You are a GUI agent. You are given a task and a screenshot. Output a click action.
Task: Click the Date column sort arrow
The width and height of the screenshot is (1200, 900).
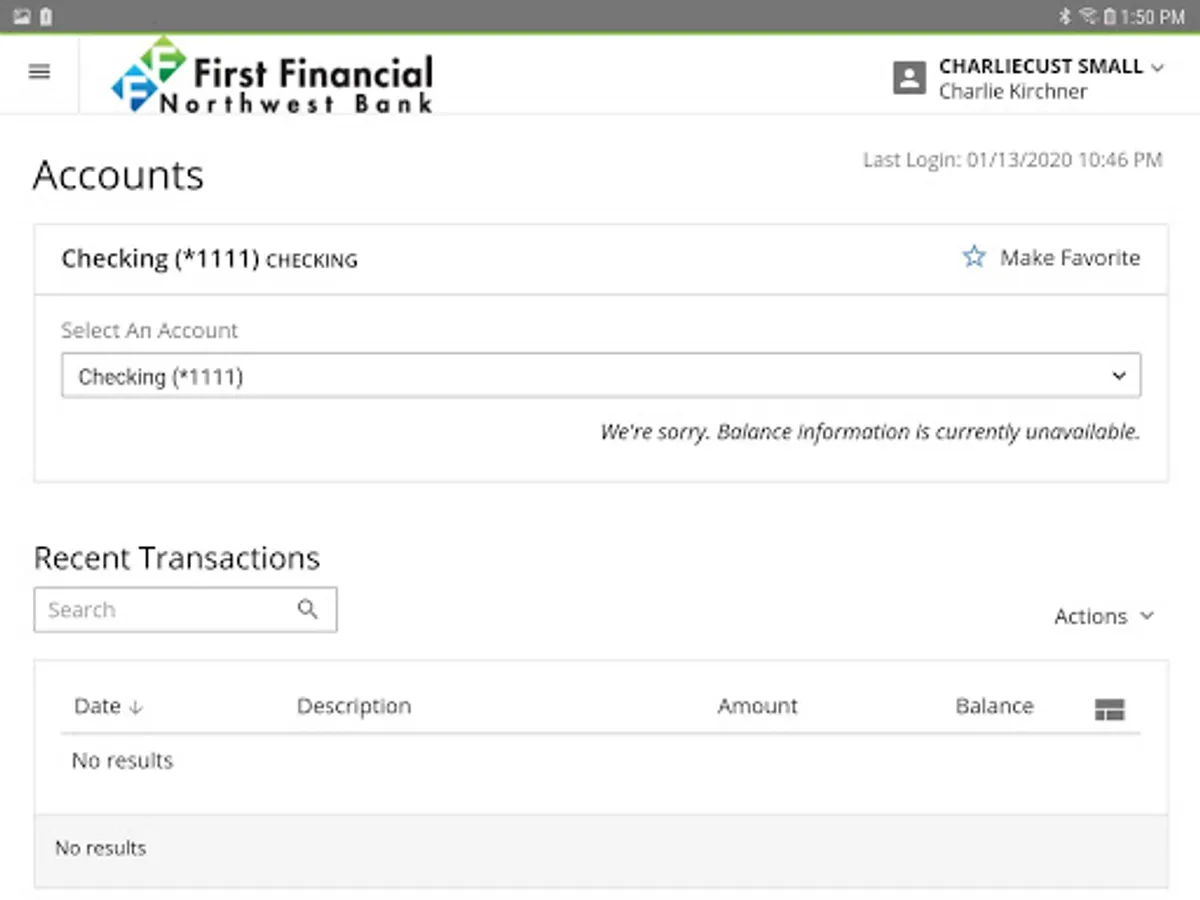point(137,707)
